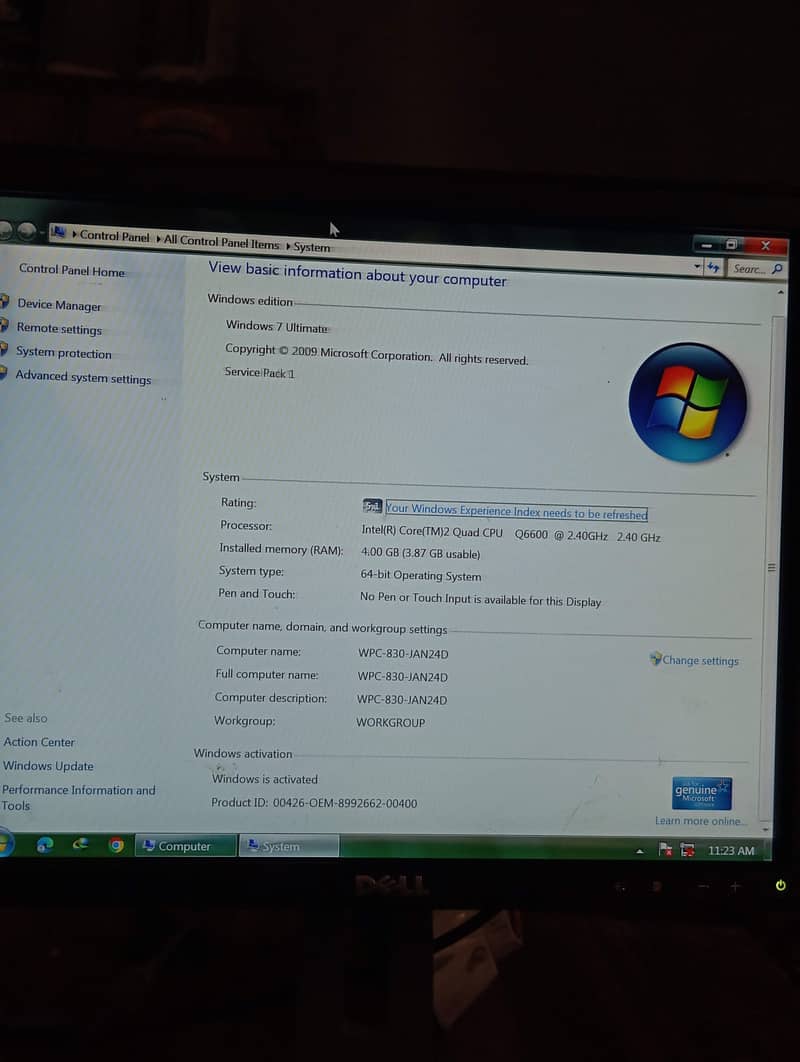Click the scrollbar up arrow
The image size is (800, 1062).
coord(780,292)
